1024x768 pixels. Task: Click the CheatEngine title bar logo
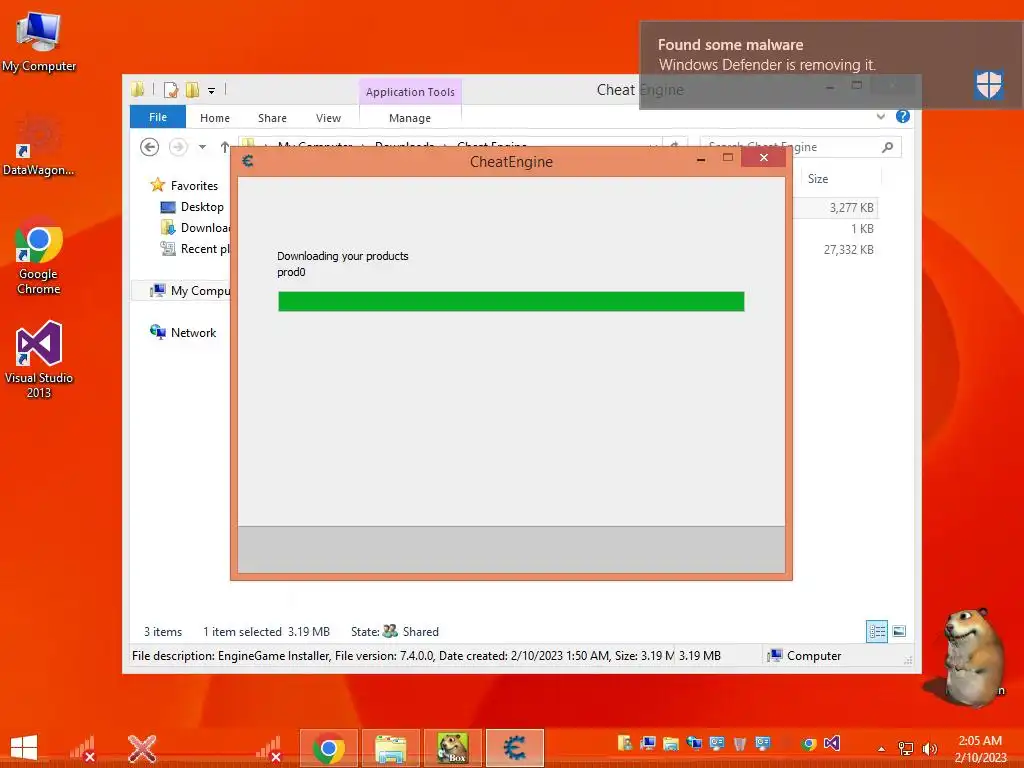pyautogui.click(x=248, y=161)
